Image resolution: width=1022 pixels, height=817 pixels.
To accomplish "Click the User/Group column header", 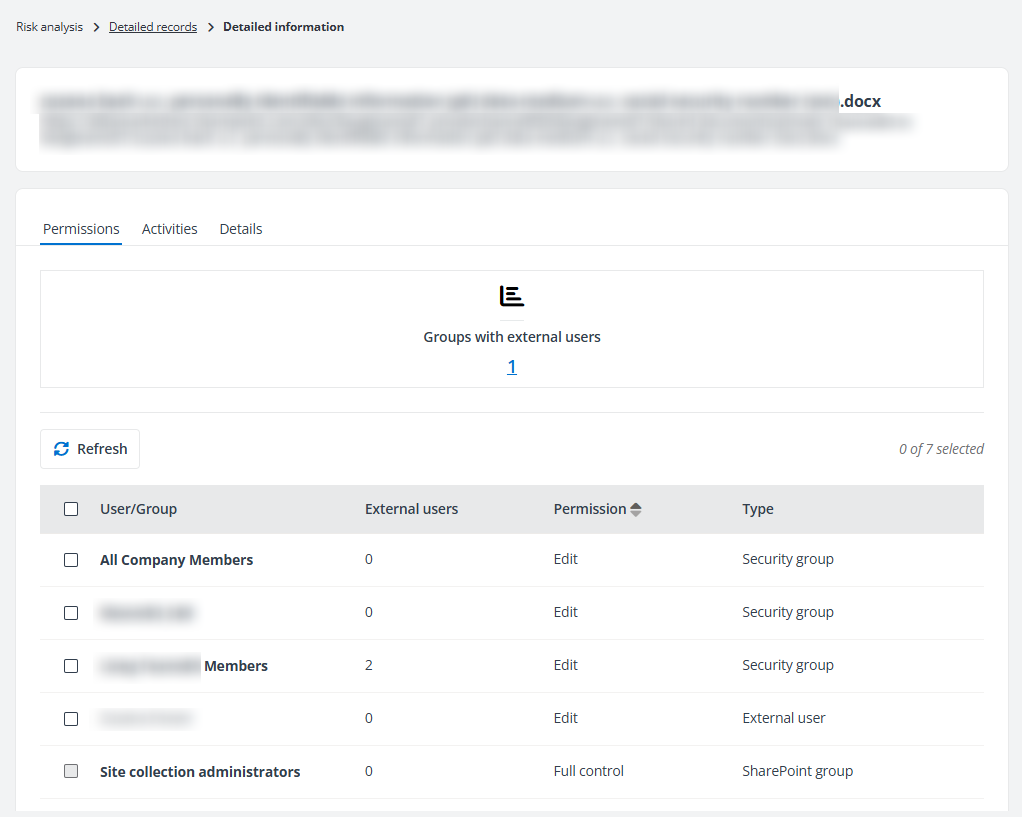I will [138, 509].
